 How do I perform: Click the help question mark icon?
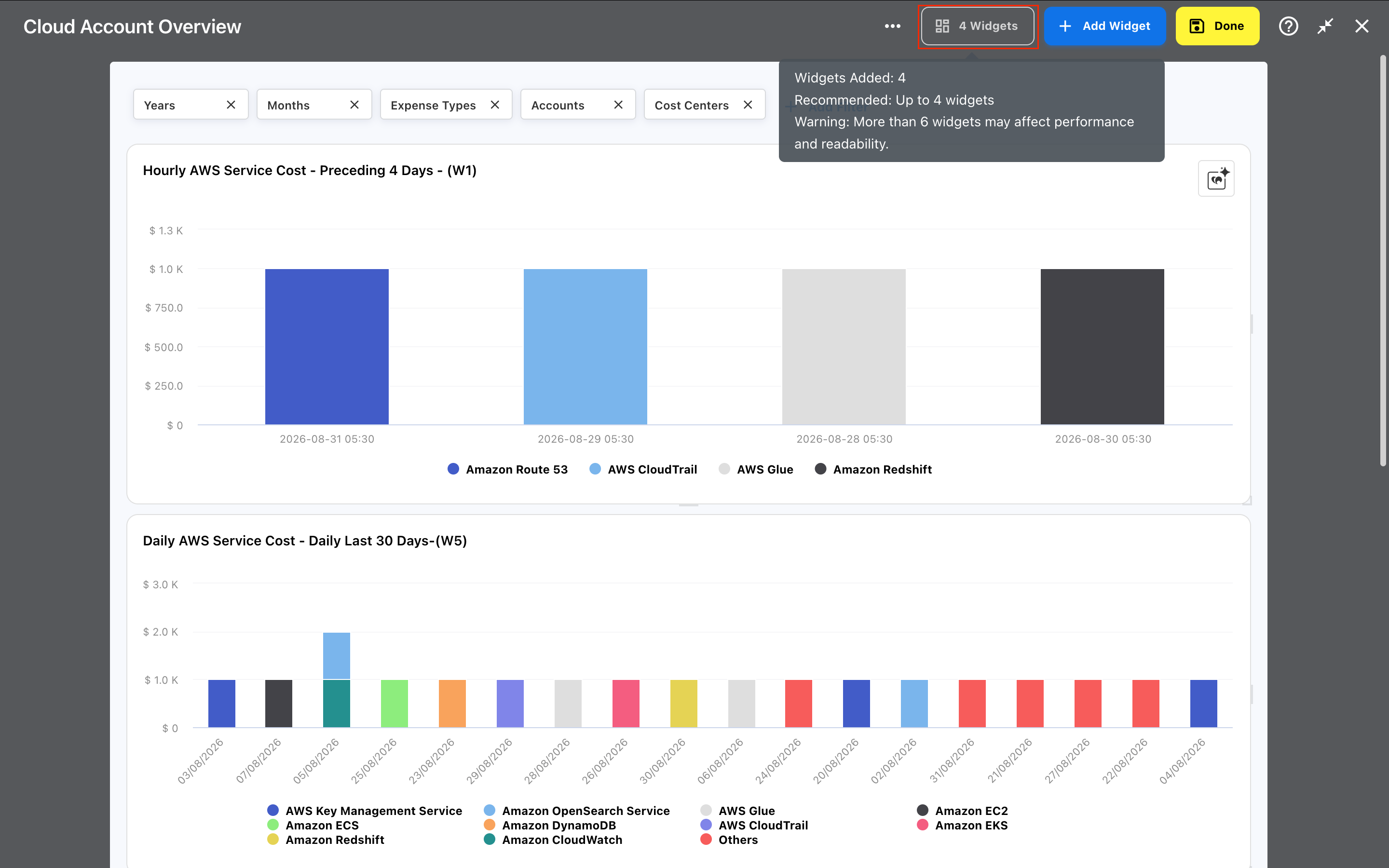click(x=1288, y=26)
